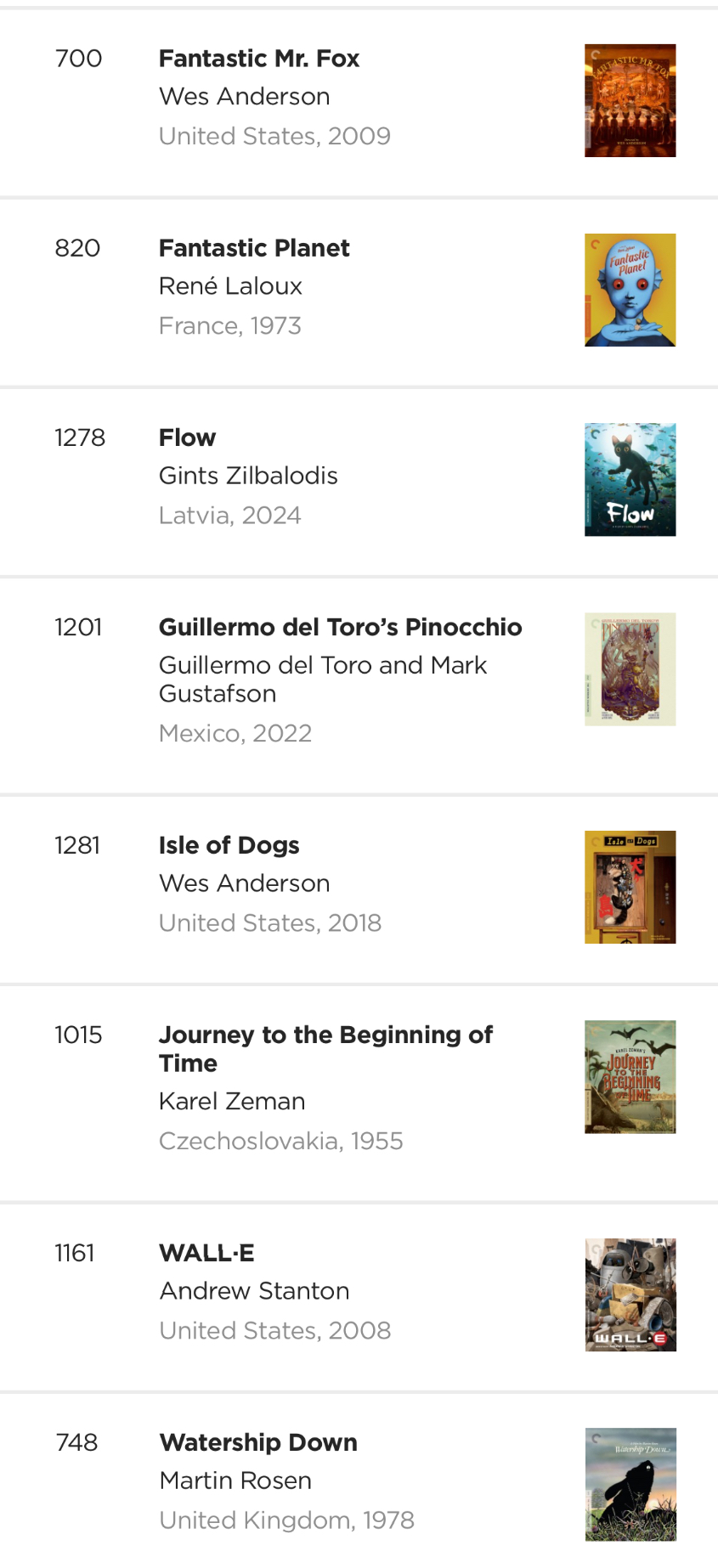Image resolution: width=718 pixels, height=1568 pixels.
Task: Go to the Fantastic Planet film page
Action: pos(254,248)
